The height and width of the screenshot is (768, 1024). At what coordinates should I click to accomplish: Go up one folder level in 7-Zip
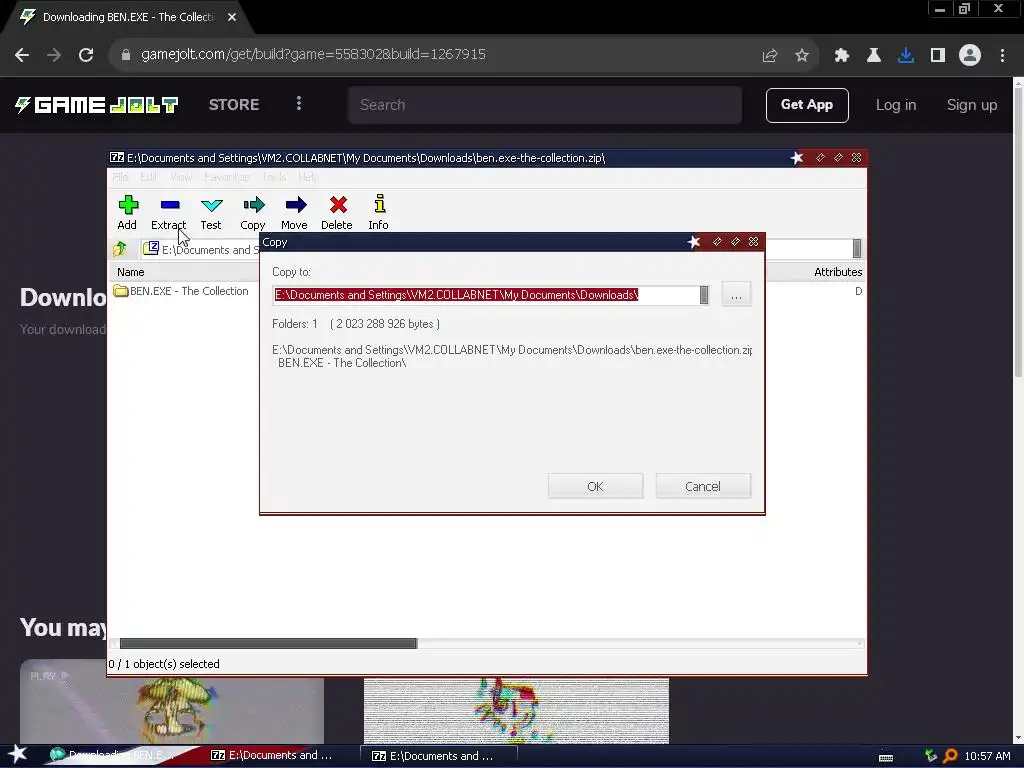(120, 249)
